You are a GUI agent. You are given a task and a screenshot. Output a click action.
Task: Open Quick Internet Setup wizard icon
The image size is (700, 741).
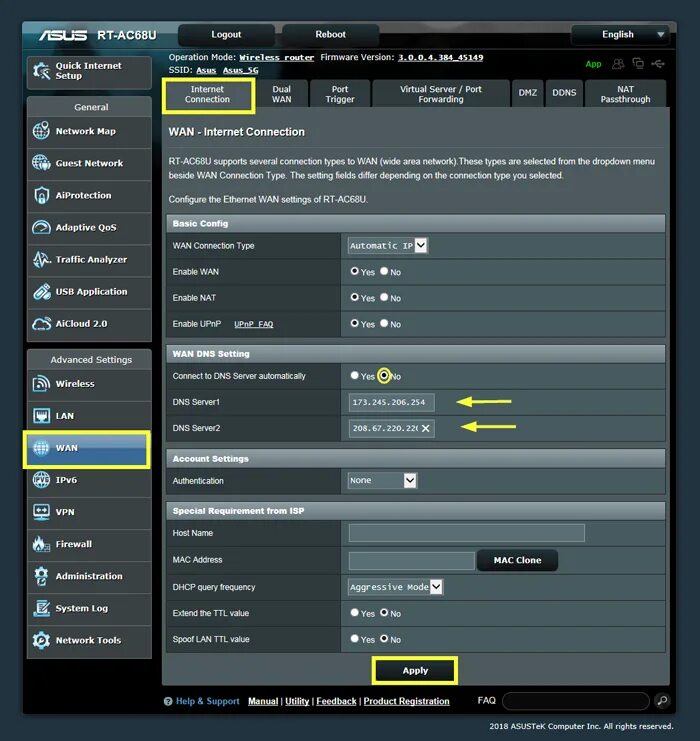pos(41,71)
